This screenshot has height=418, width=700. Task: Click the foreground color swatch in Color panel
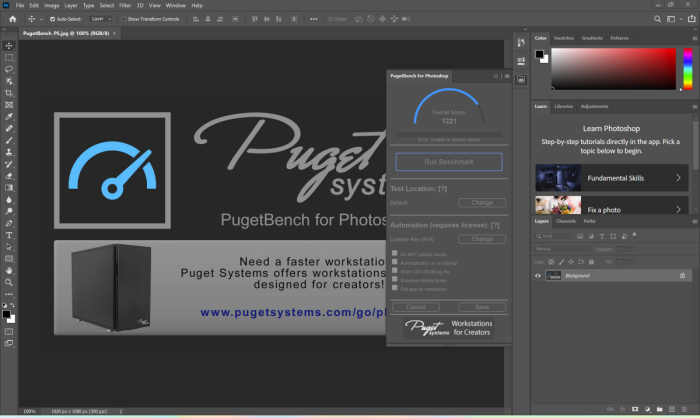(x=539, y=54)
